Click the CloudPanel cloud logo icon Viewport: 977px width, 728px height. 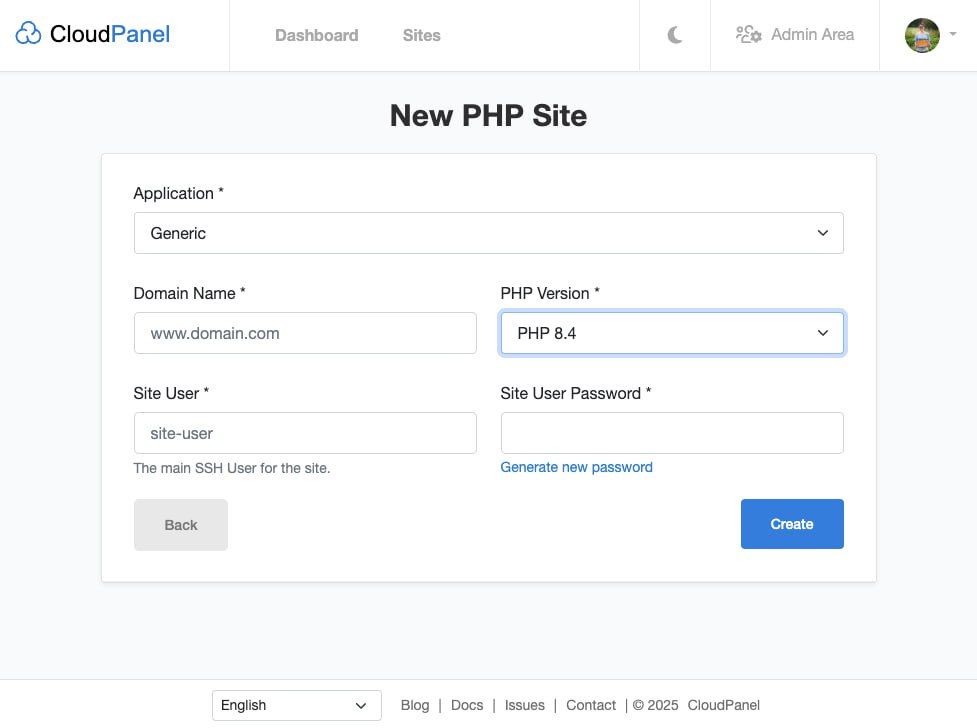[x=28, y=35]
